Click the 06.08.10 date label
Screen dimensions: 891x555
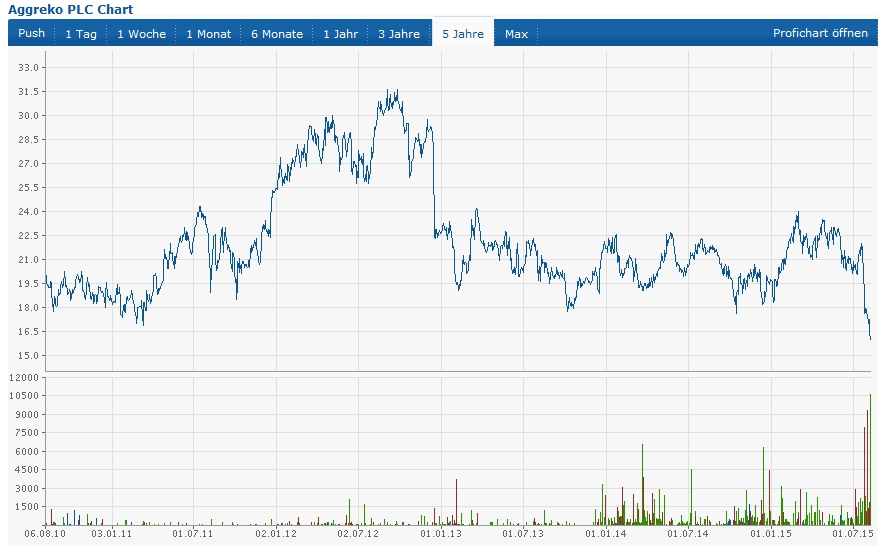point(45,534)
